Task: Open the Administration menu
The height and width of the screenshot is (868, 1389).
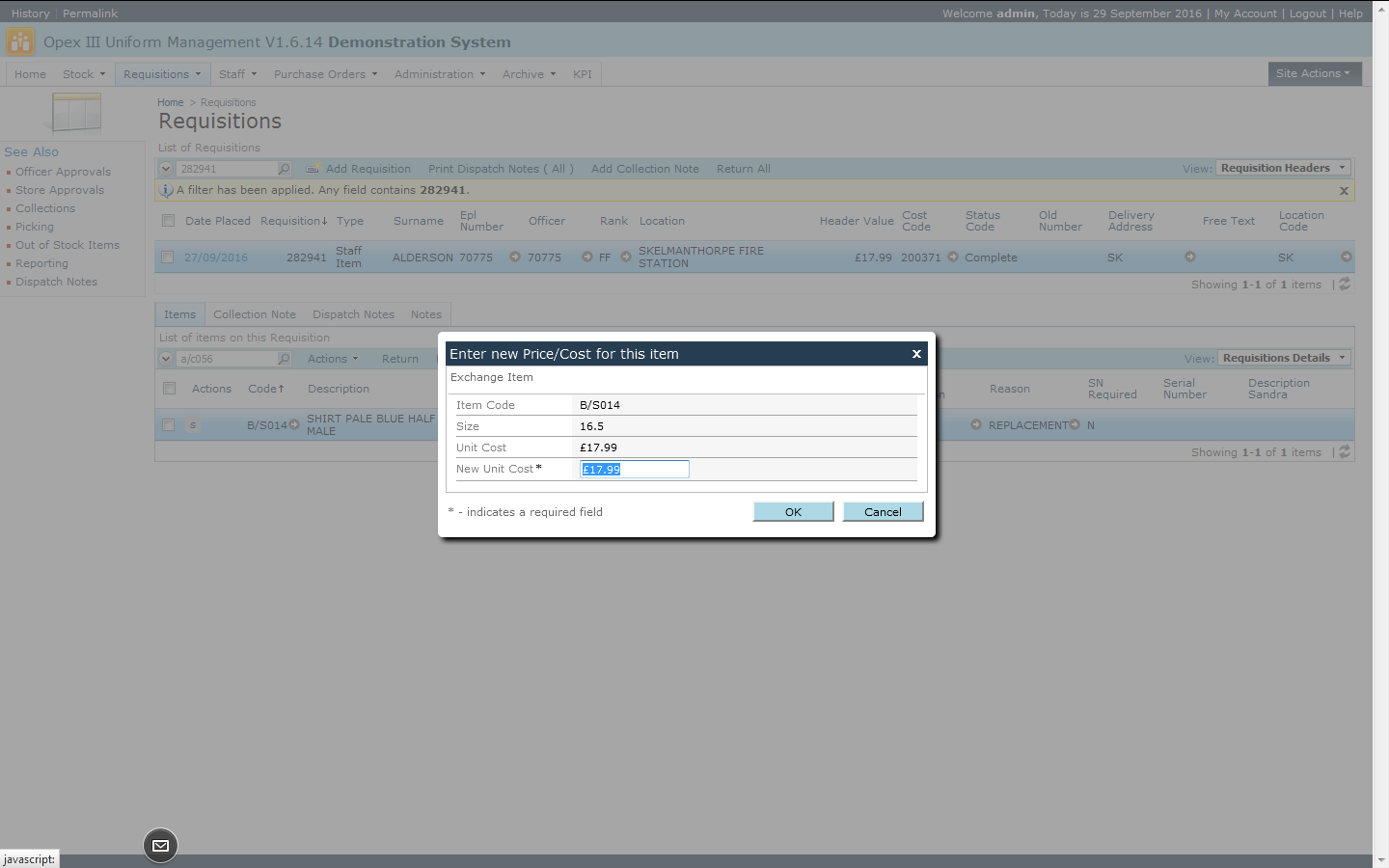Action: (440, 74)
